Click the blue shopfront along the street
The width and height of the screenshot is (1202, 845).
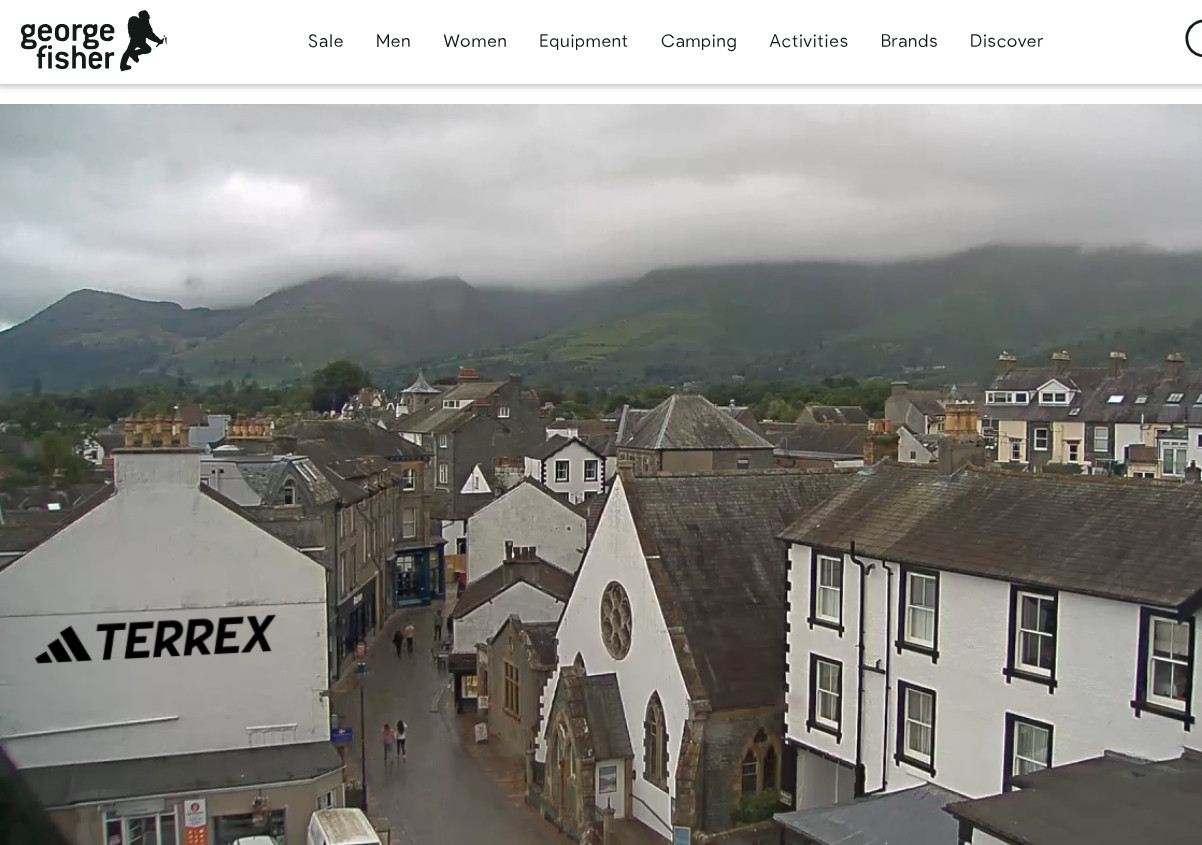pos(417,577)
